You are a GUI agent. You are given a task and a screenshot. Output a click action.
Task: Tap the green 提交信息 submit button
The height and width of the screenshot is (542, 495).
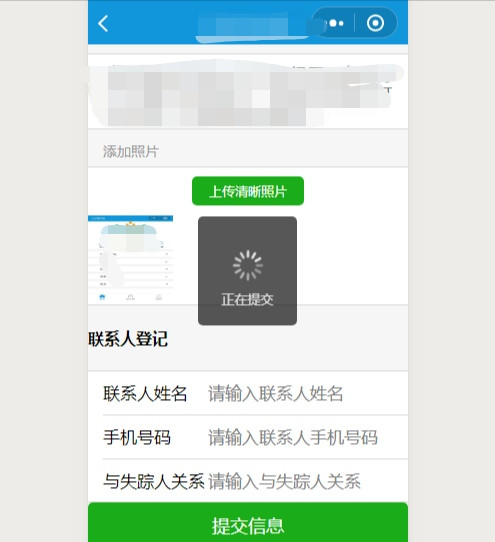coord(248,523)
